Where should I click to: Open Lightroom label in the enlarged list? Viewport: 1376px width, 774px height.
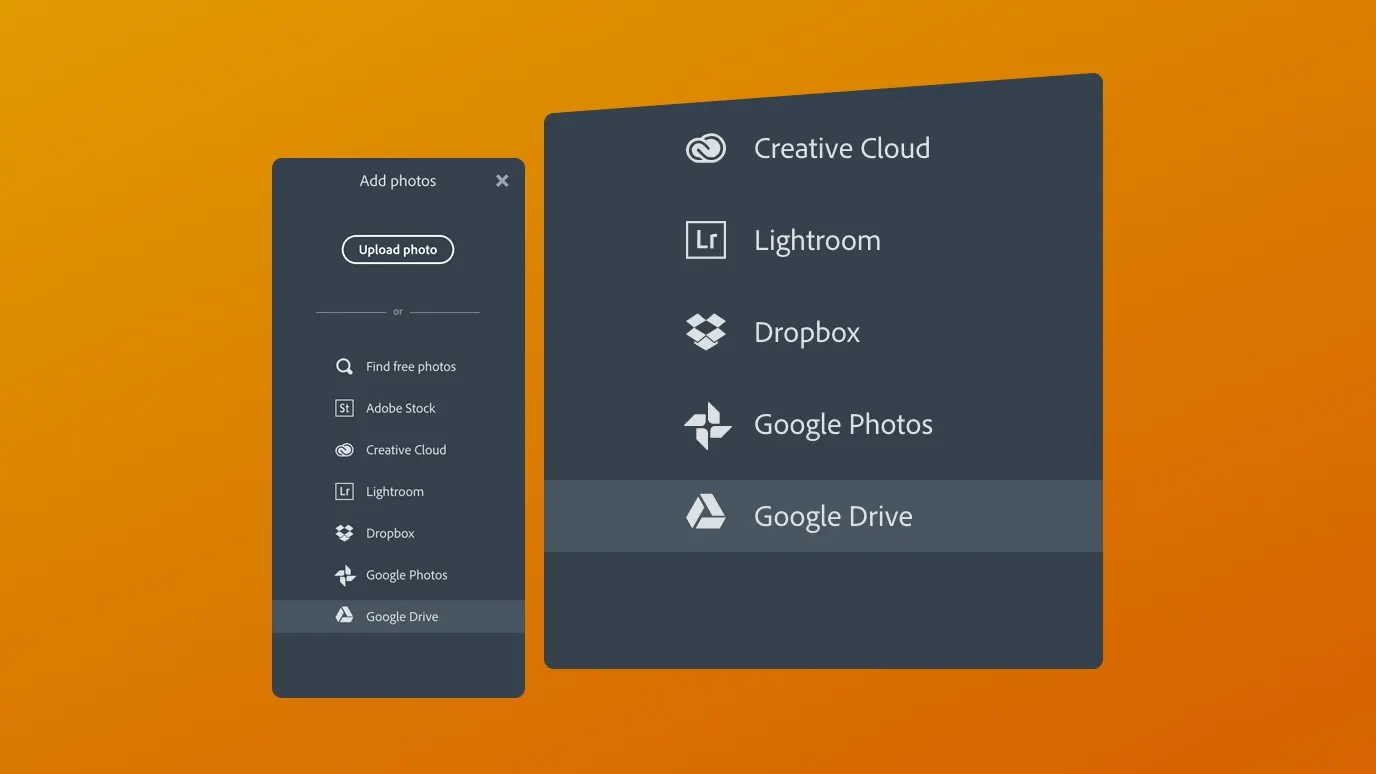pos(817,241)
